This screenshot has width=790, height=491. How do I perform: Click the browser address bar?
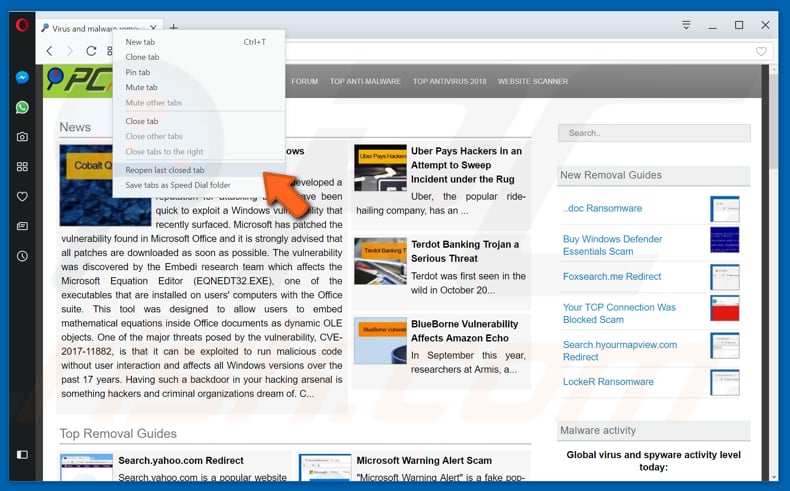(x=519, y=51)
